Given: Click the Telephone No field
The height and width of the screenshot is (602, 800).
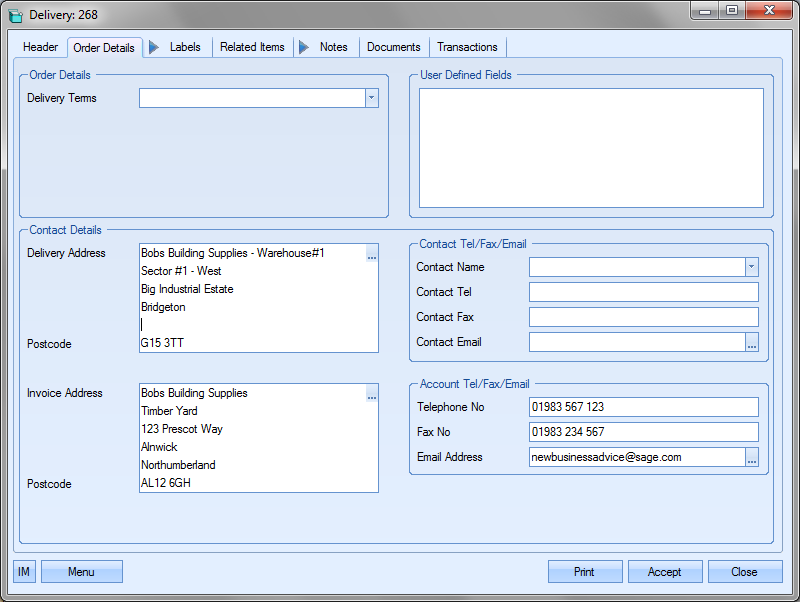Looking at the screenshot, I should pyautogui.click(x=643, y=407).
